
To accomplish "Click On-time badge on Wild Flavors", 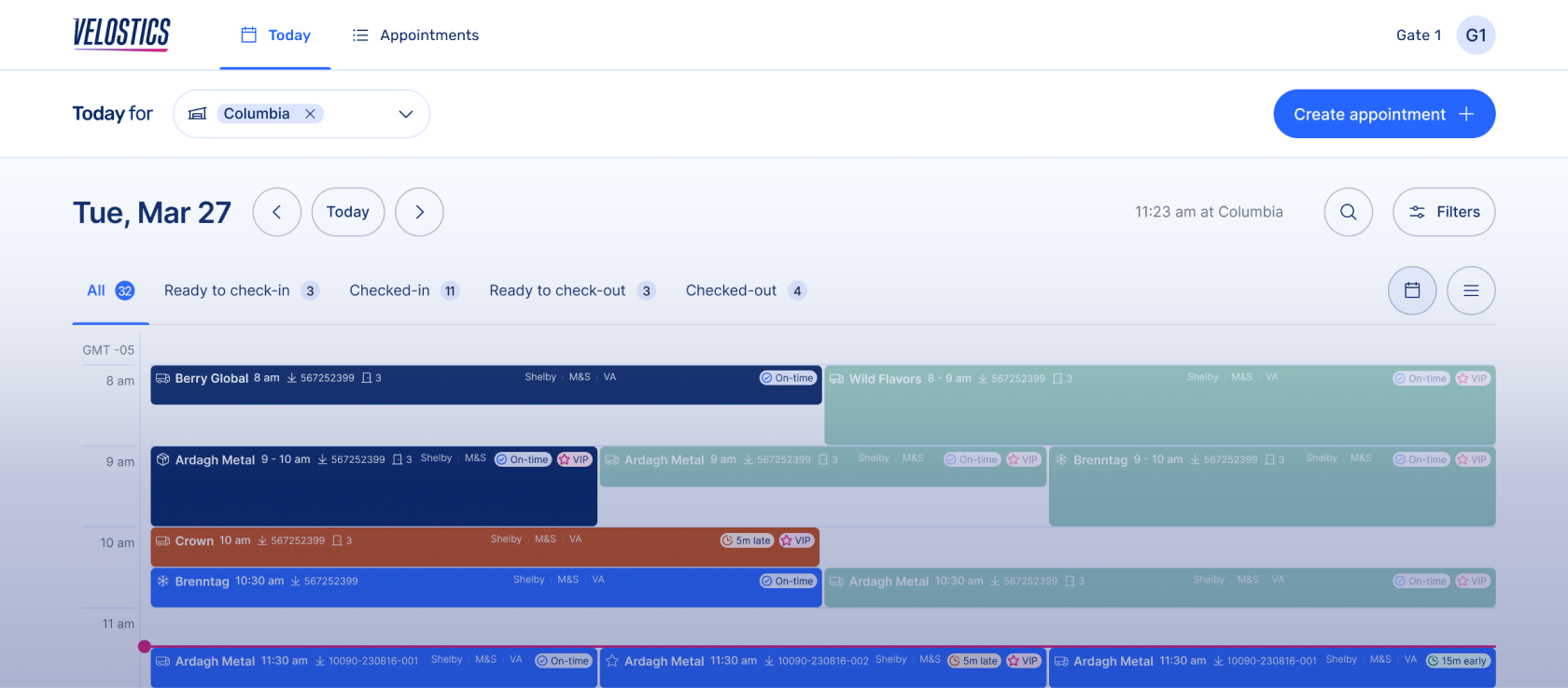I will (x=1421, y=378).
